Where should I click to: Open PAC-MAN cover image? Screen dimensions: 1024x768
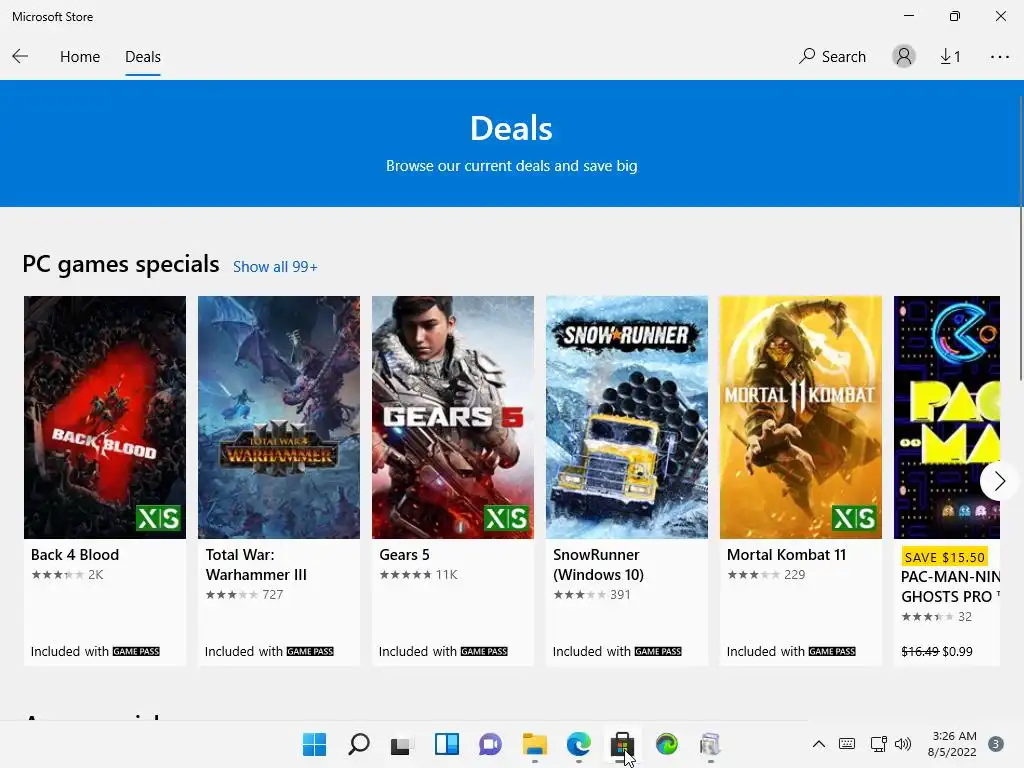946,417
